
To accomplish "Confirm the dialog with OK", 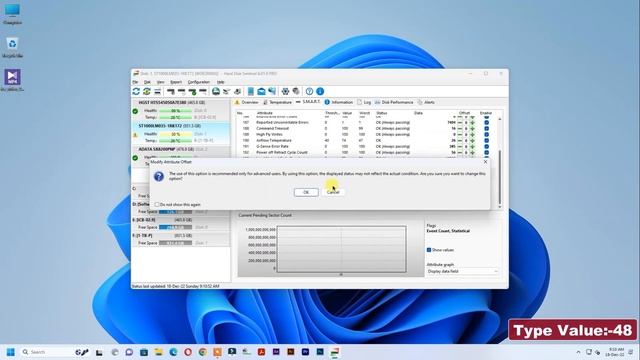I will point(306,192).
